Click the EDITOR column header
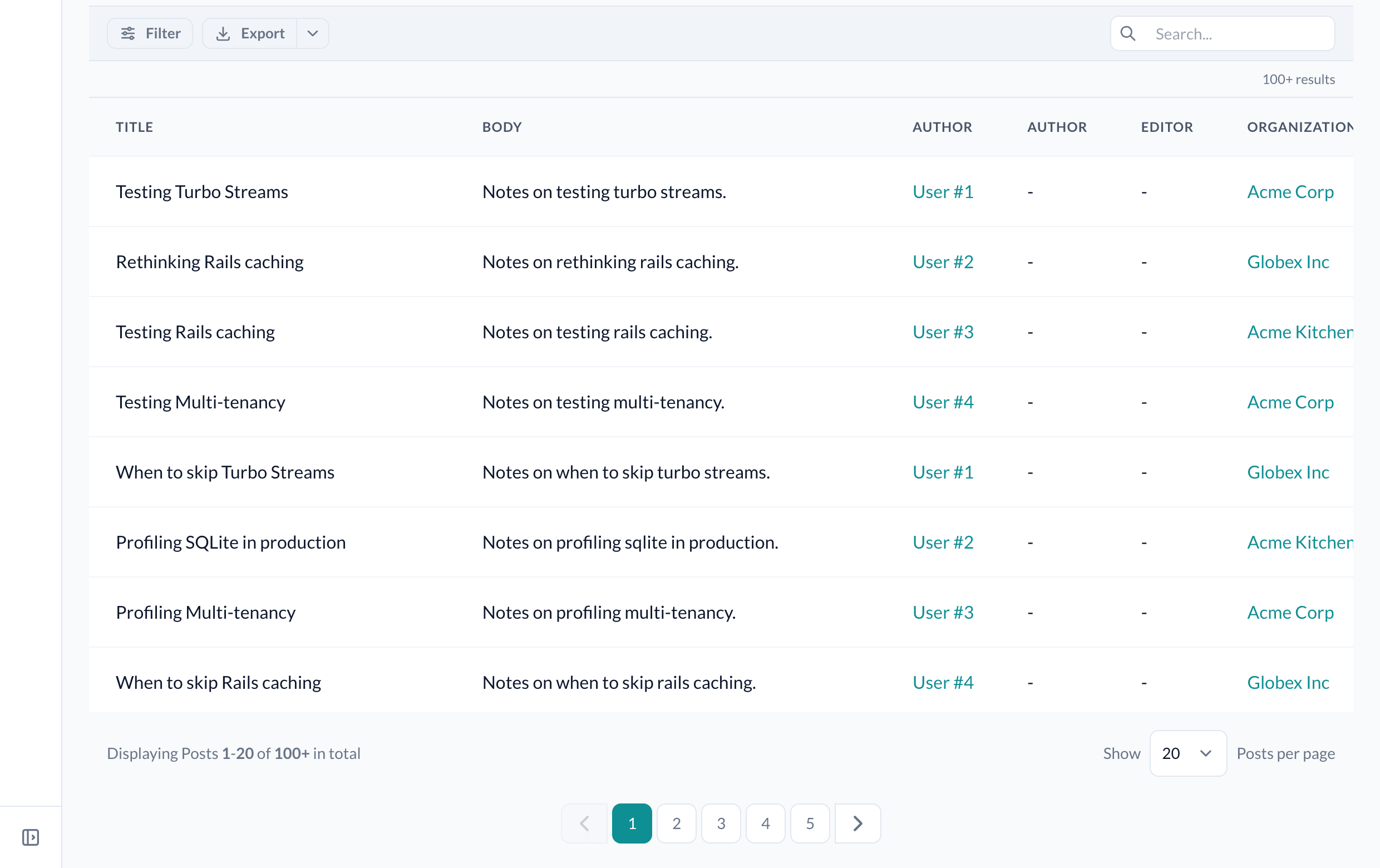 tap(1167, 127)
